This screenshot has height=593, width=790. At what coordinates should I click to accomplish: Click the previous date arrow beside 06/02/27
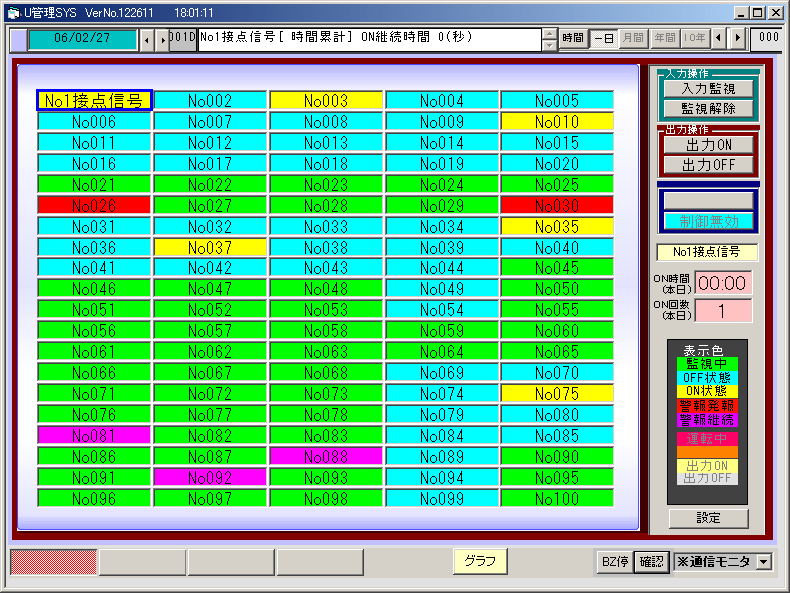(147, 39)
